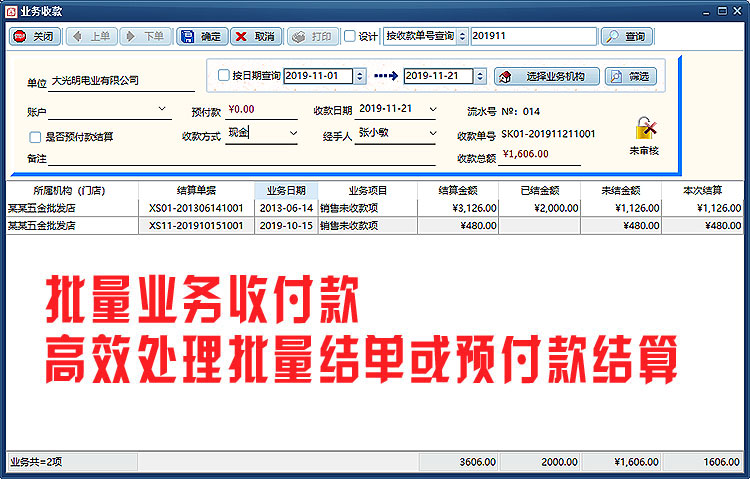Click the 业务项目 column header

(x=367, y=190)
